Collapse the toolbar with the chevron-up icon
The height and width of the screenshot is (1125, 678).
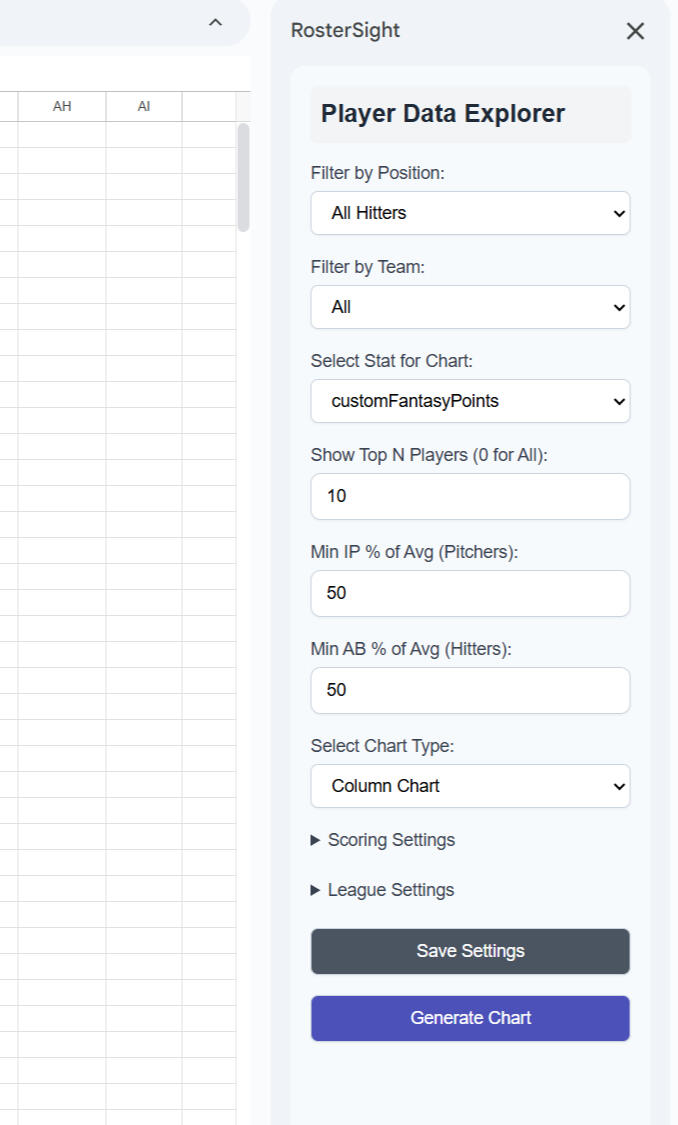pos(215,22)
